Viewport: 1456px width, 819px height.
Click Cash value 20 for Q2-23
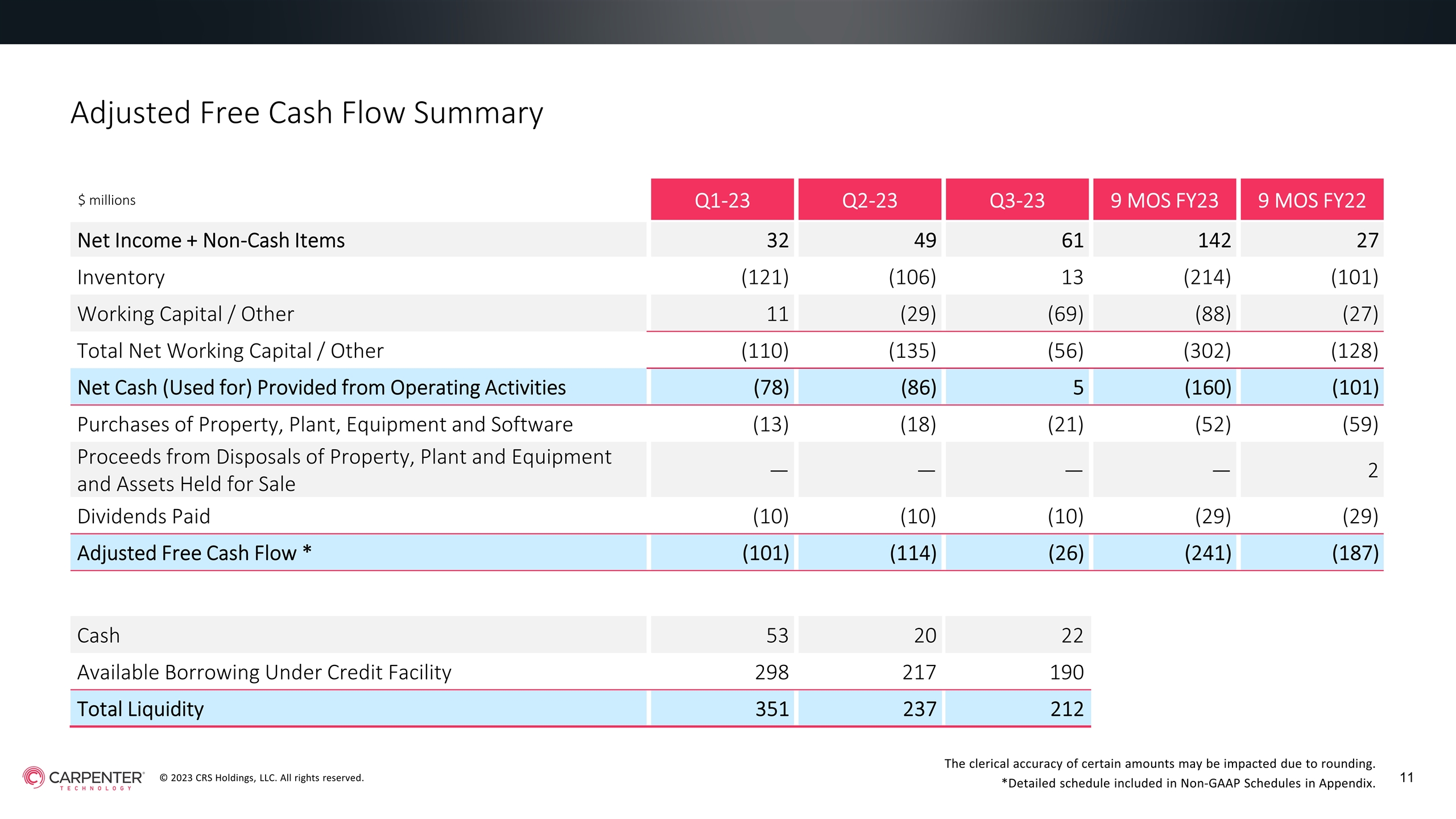click(x=925, y=635)
